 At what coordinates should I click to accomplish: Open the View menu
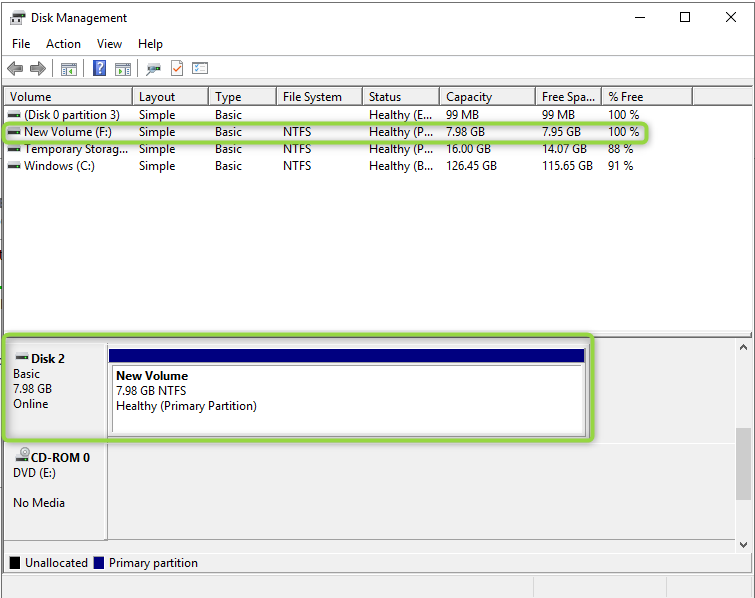pos(109,44)
